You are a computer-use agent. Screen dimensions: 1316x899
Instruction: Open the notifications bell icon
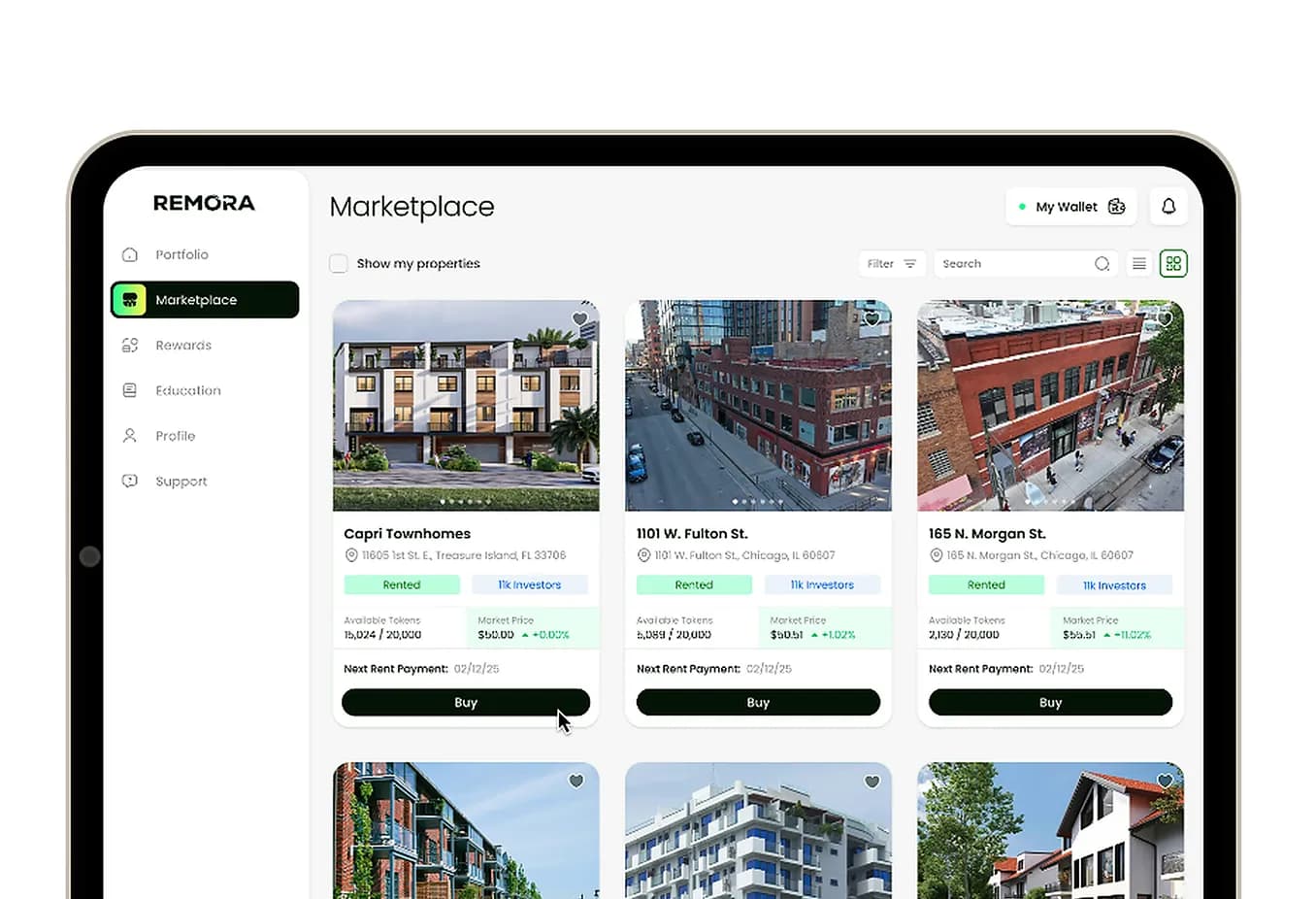point(1168,206)
